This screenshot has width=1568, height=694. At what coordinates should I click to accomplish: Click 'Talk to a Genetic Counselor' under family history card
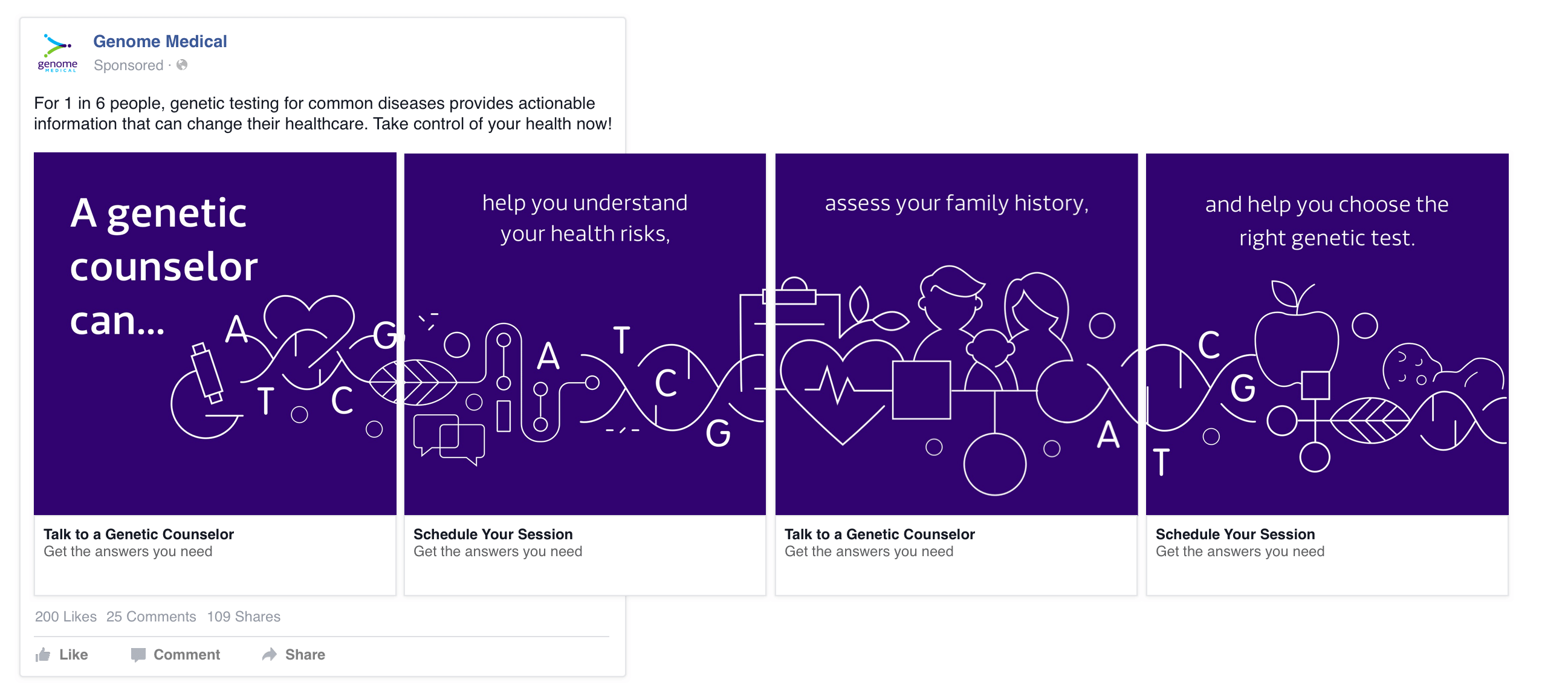click(880, 534)
